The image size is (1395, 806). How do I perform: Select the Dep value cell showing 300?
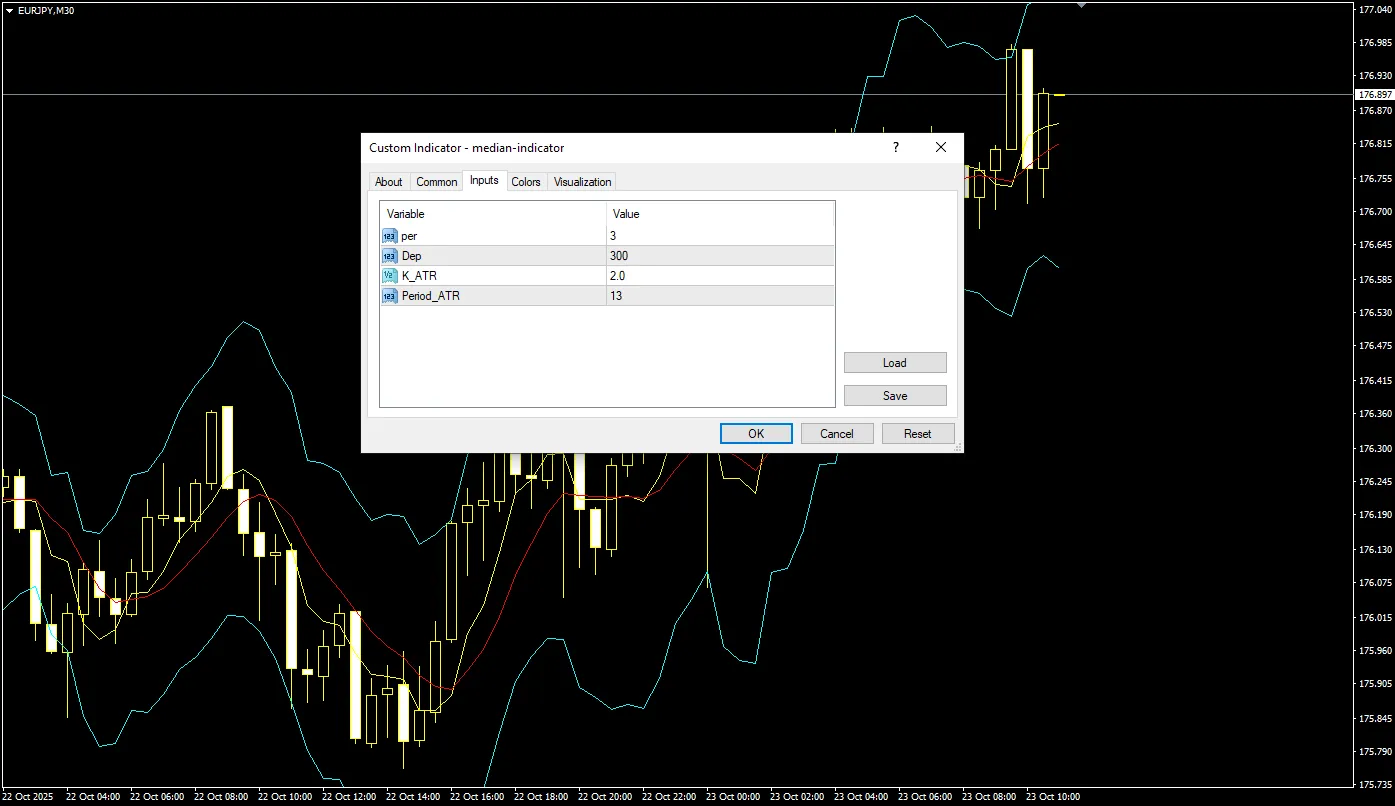(x=719, y=256)
